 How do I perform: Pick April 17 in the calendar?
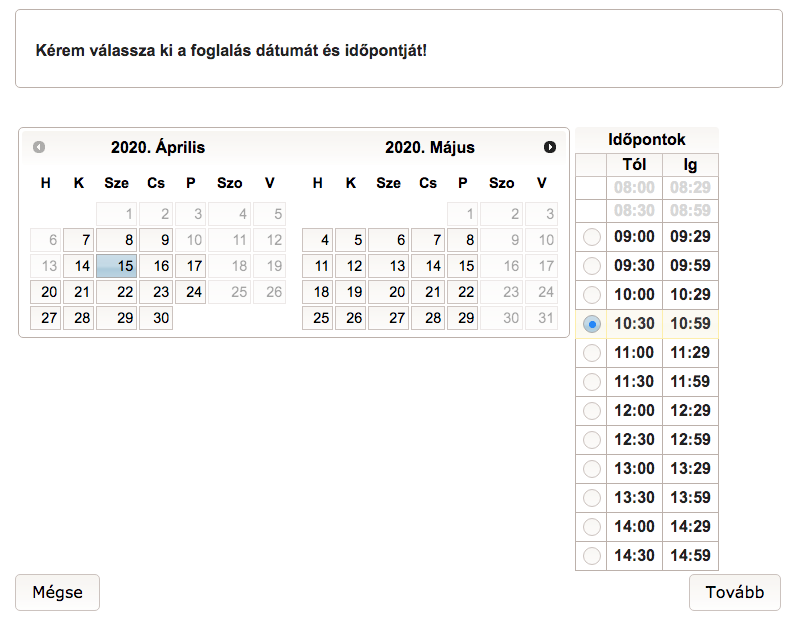[191, 266]
